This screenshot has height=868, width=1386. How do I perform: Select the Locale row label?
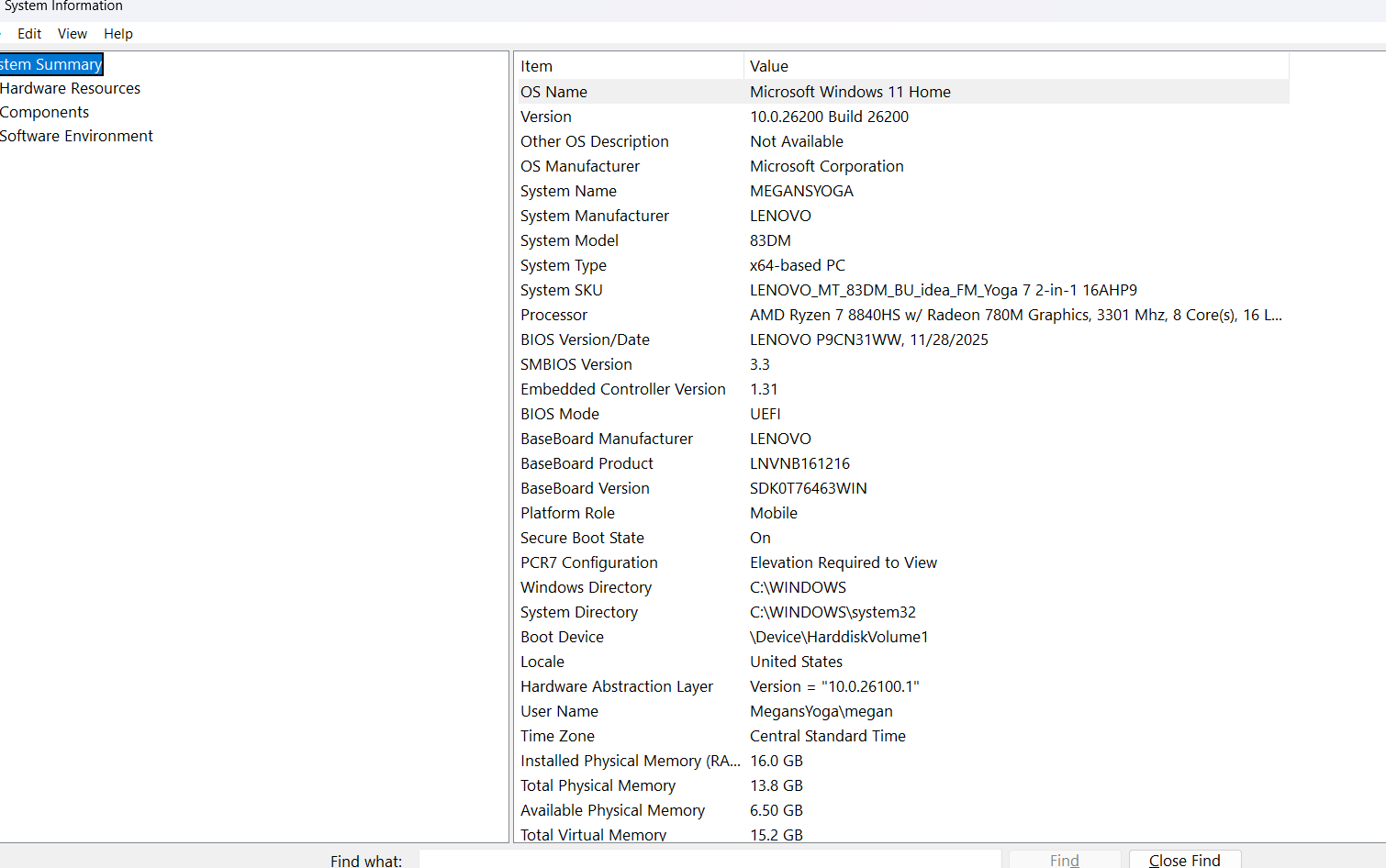542,662
